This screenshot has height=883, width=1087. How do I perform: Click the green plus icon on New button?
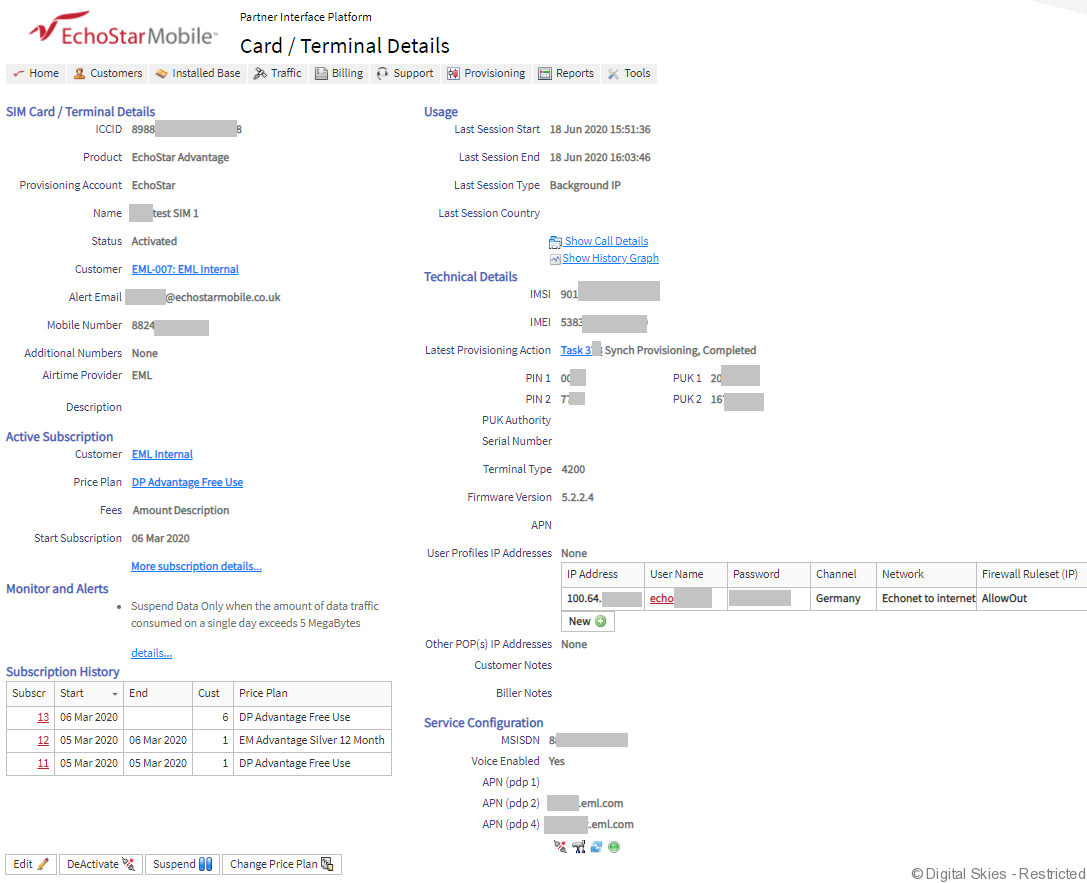pyautogui.click(x=600, y=622)
